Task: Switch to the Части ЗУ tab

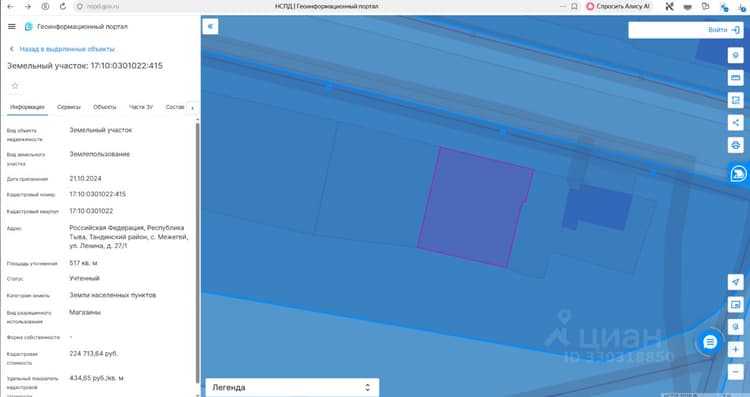Action: tap(141, 107)
